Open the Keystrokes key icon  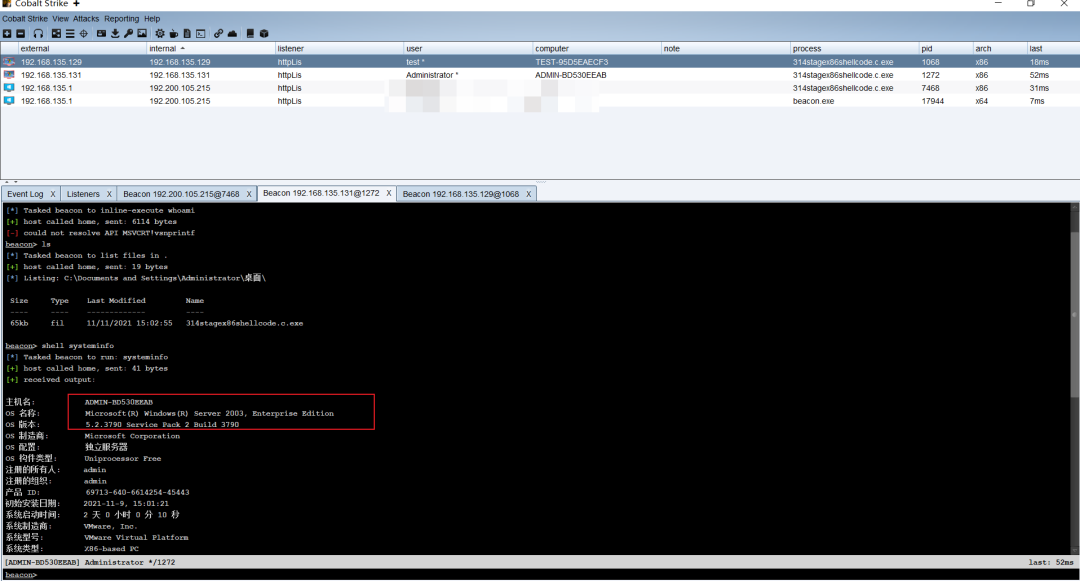128,33
